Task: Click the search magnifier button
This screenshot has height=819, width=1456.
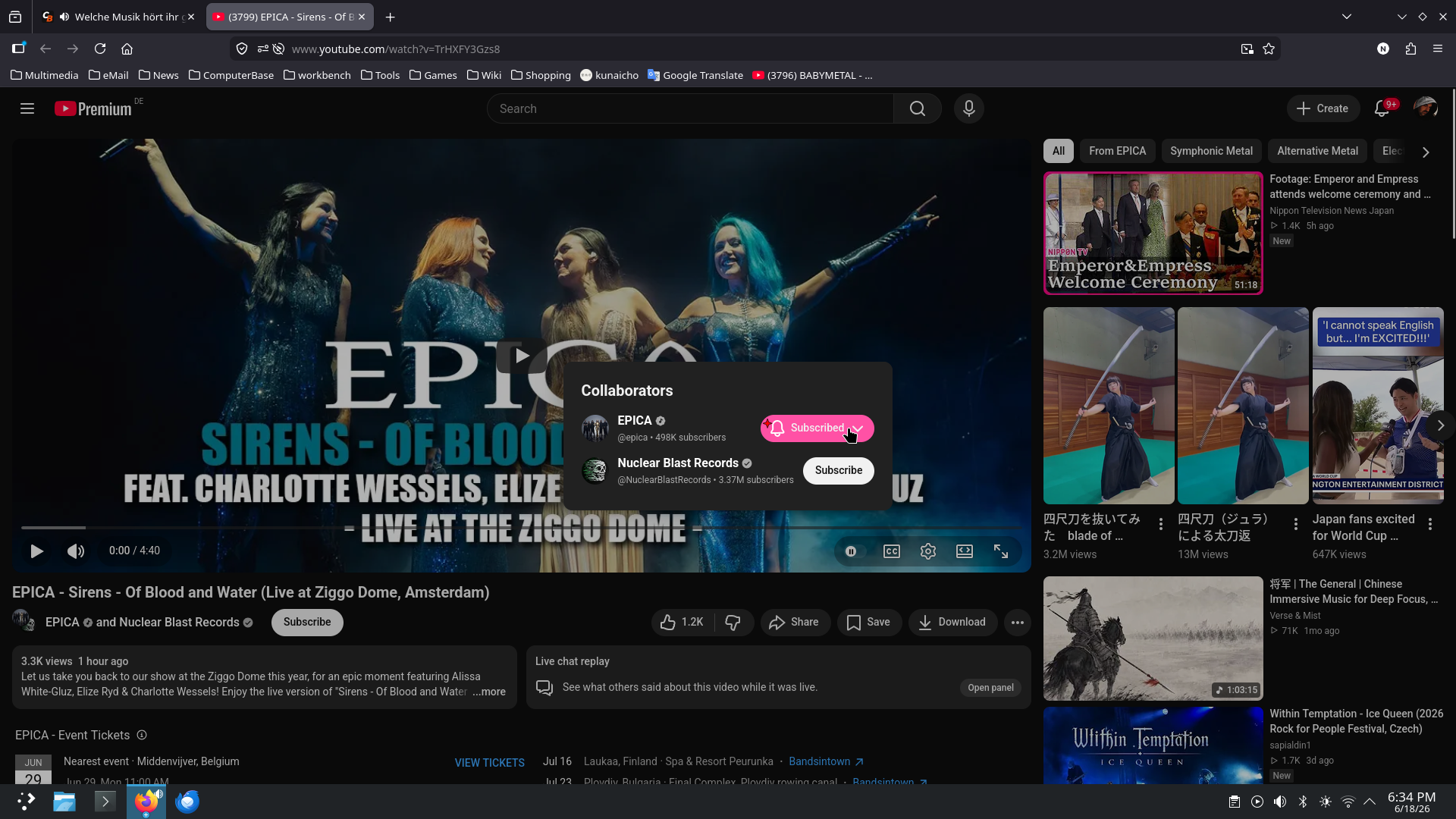Action: [x=918, y=108]
